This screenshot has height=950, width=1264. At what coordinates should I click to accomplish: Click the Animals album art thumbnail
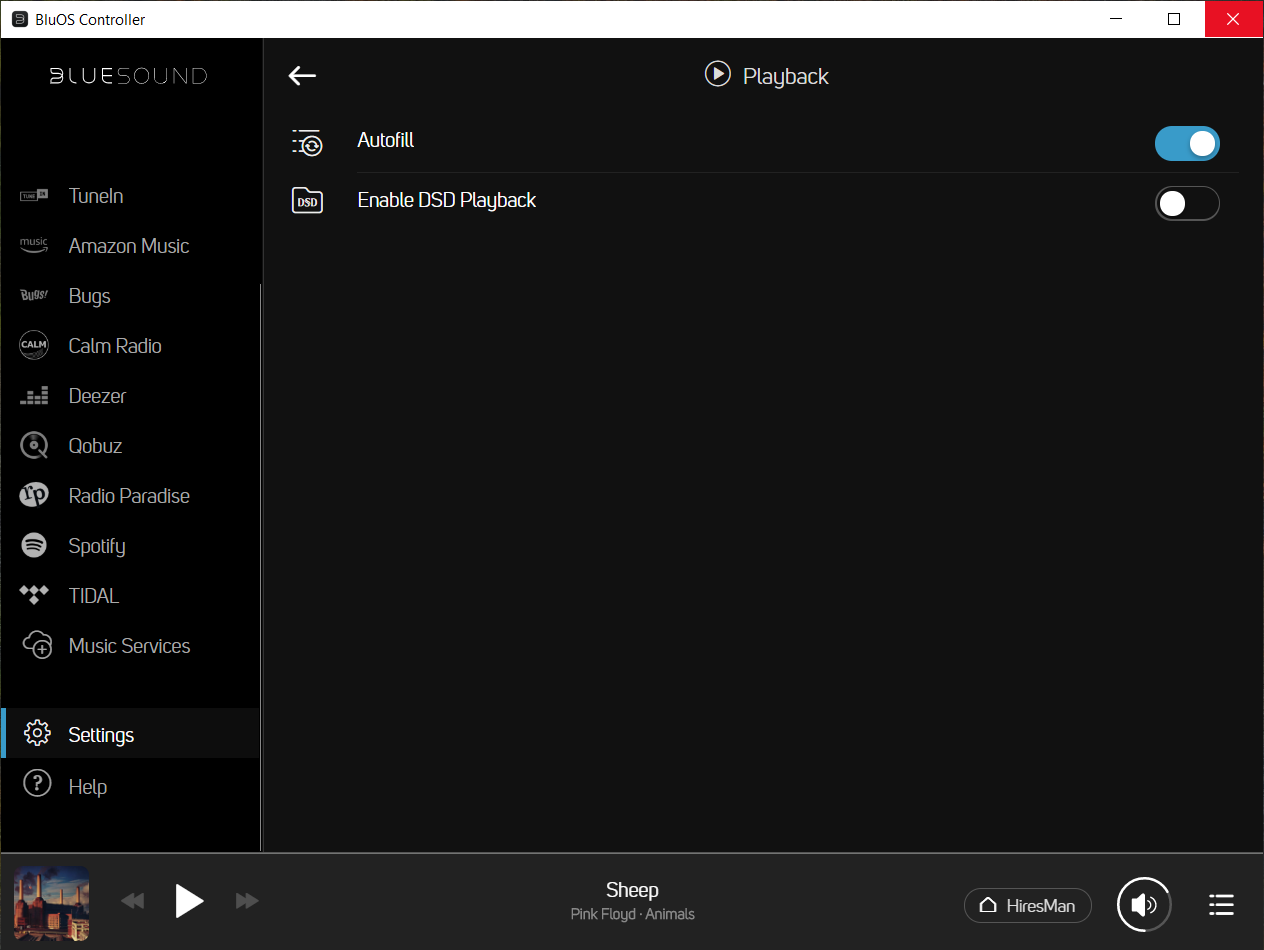point(52,904)
